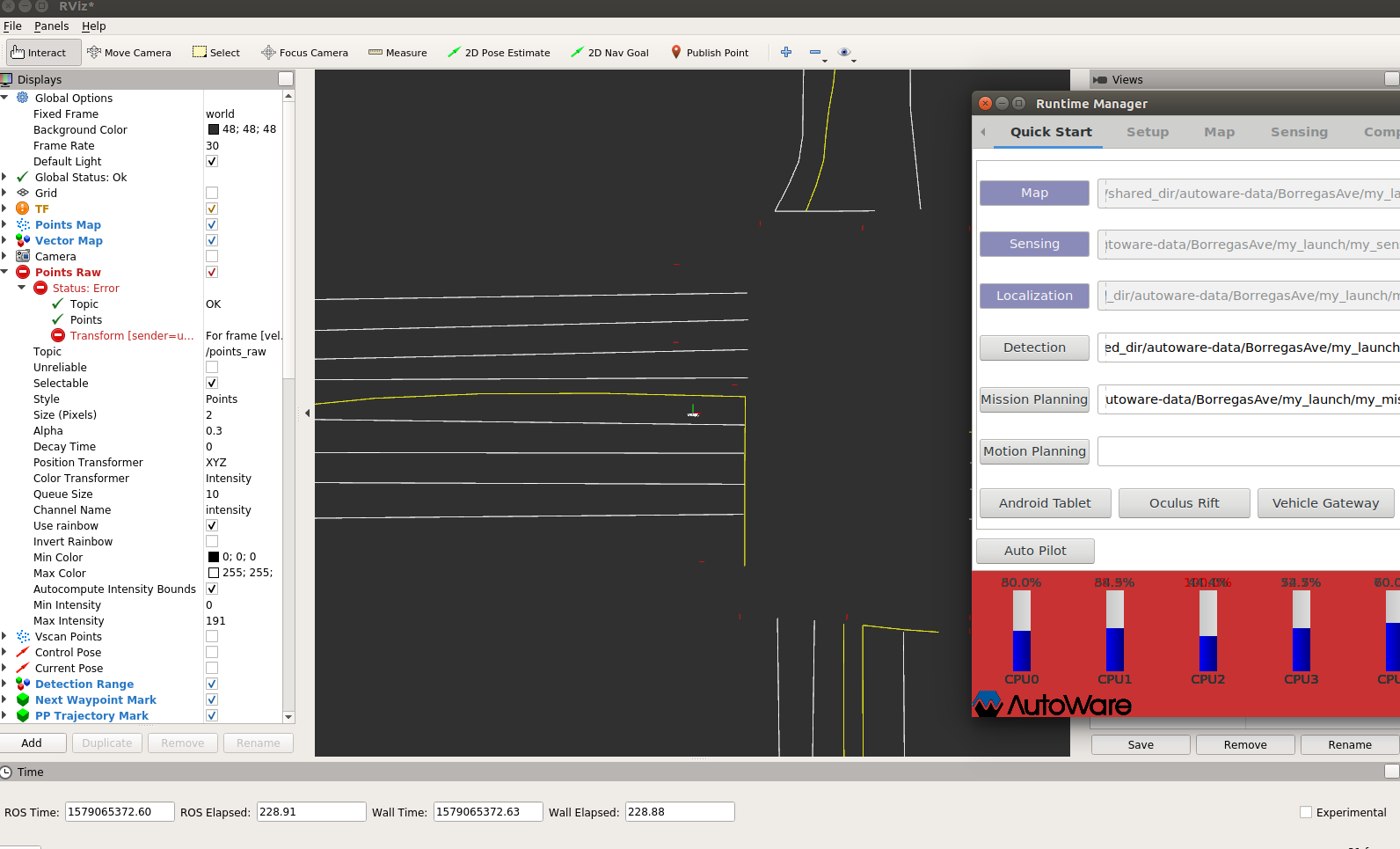The image size is (1400, 849).
Task: Click the Mission Planning button
Action: click(1034, 399)
